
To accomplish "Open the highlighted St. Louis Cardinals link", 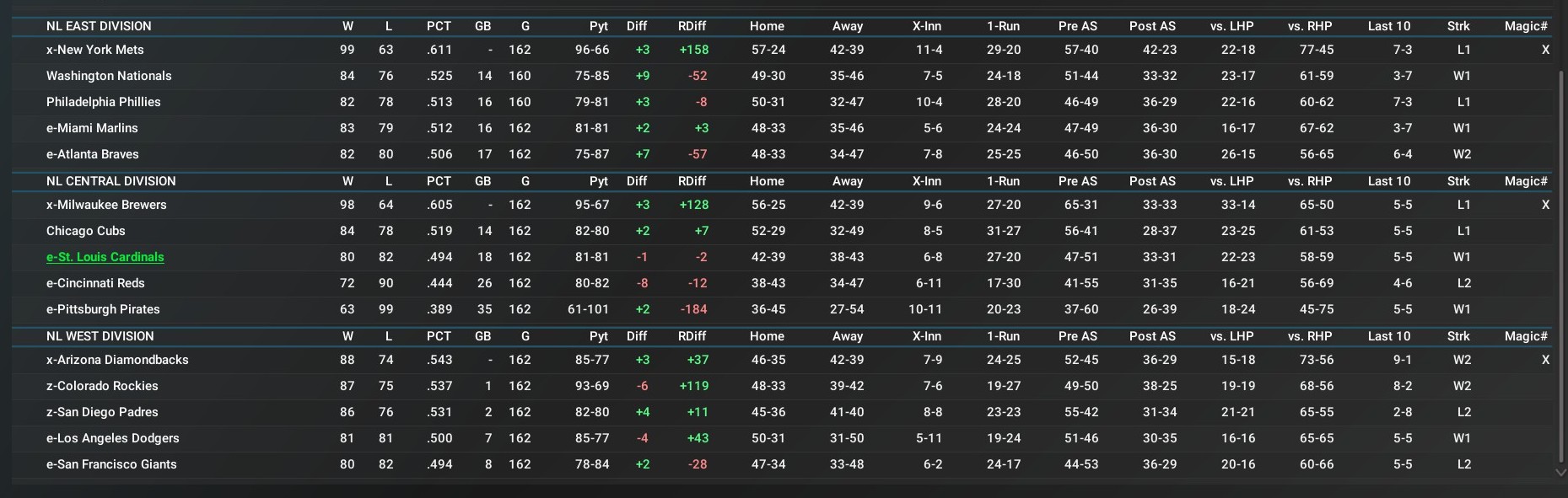I will [x=105, y=257].
